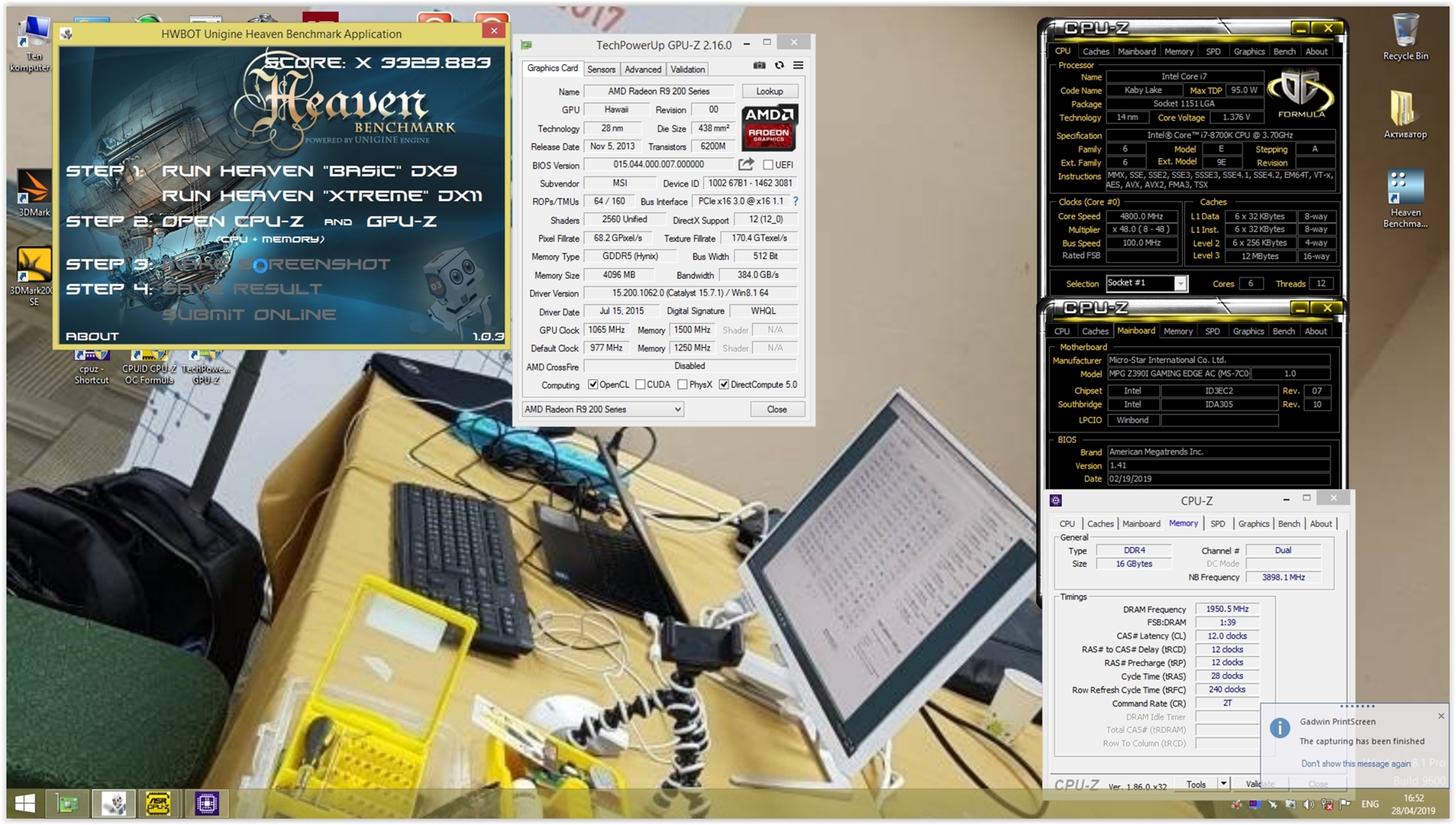Open the Heaven Benchmark desktop shortcut

1405,199
